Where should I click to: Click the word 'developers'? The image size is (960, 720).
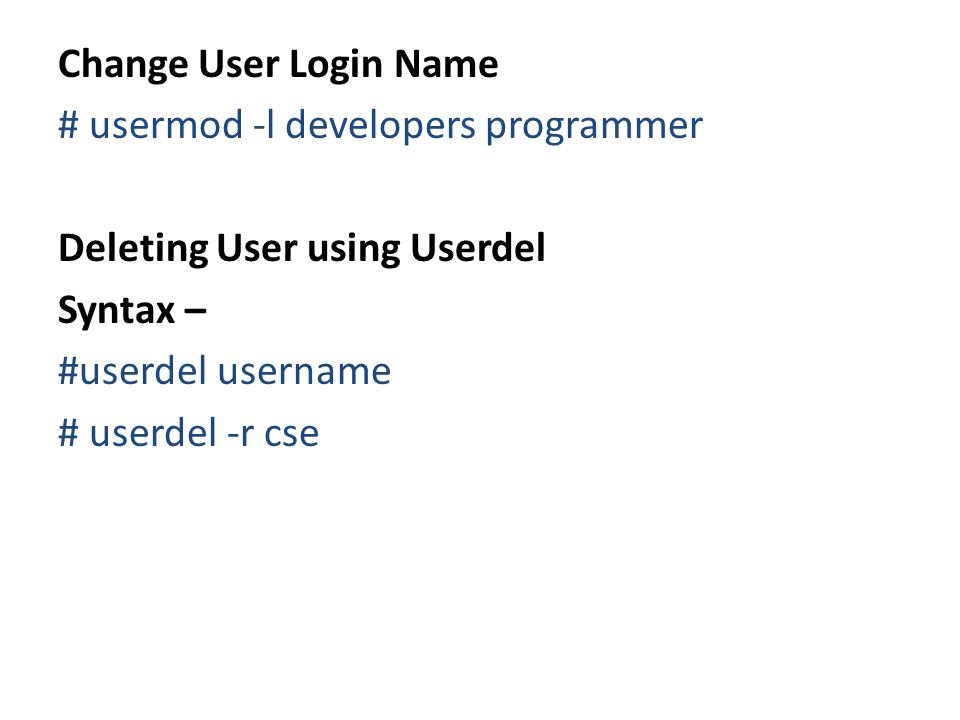point(380,127)
